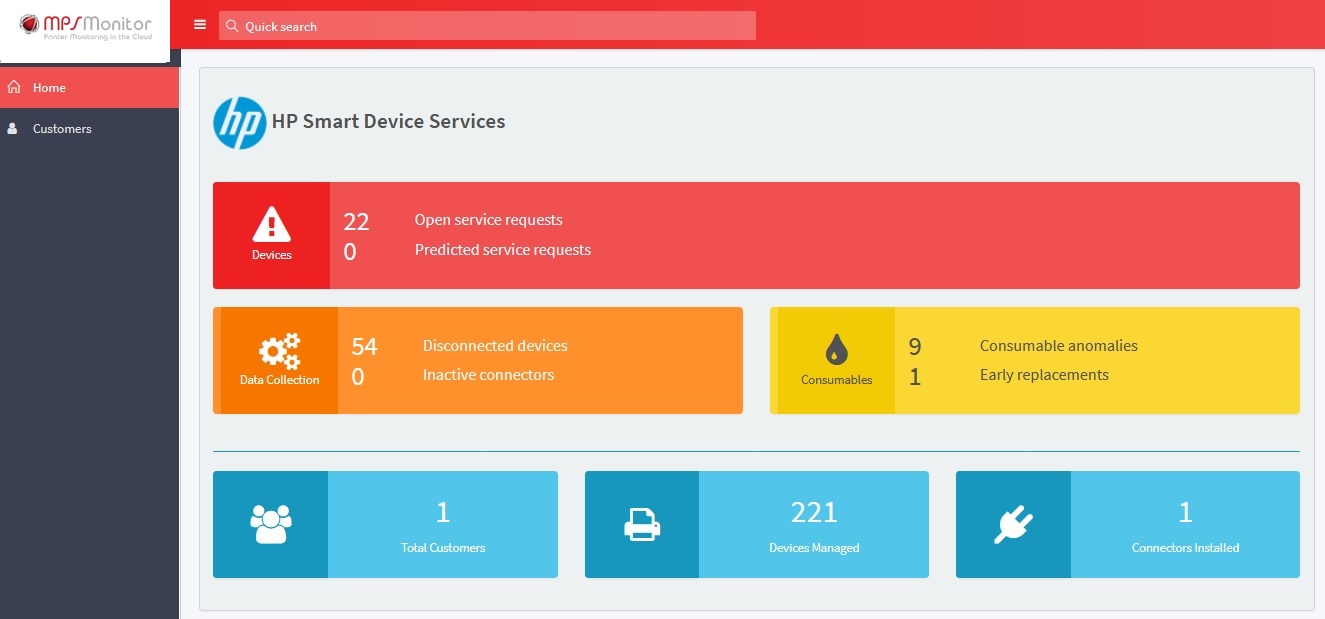Open Early replacements entry
The image size is (1325, 619).
click(x=1044, y=375)
